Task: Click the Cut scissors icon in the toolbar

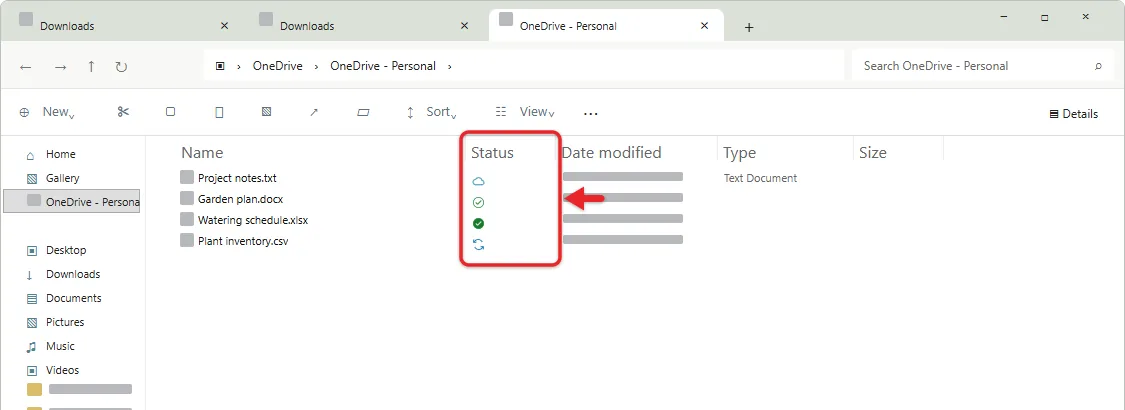Action: pos(123,112)
